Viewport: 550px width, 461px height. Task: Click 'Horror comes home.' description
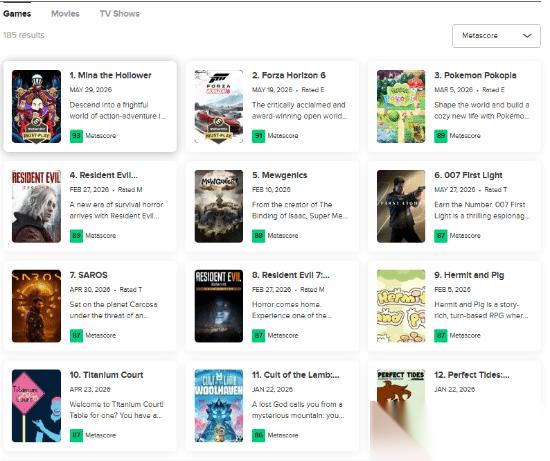[286, 305]
